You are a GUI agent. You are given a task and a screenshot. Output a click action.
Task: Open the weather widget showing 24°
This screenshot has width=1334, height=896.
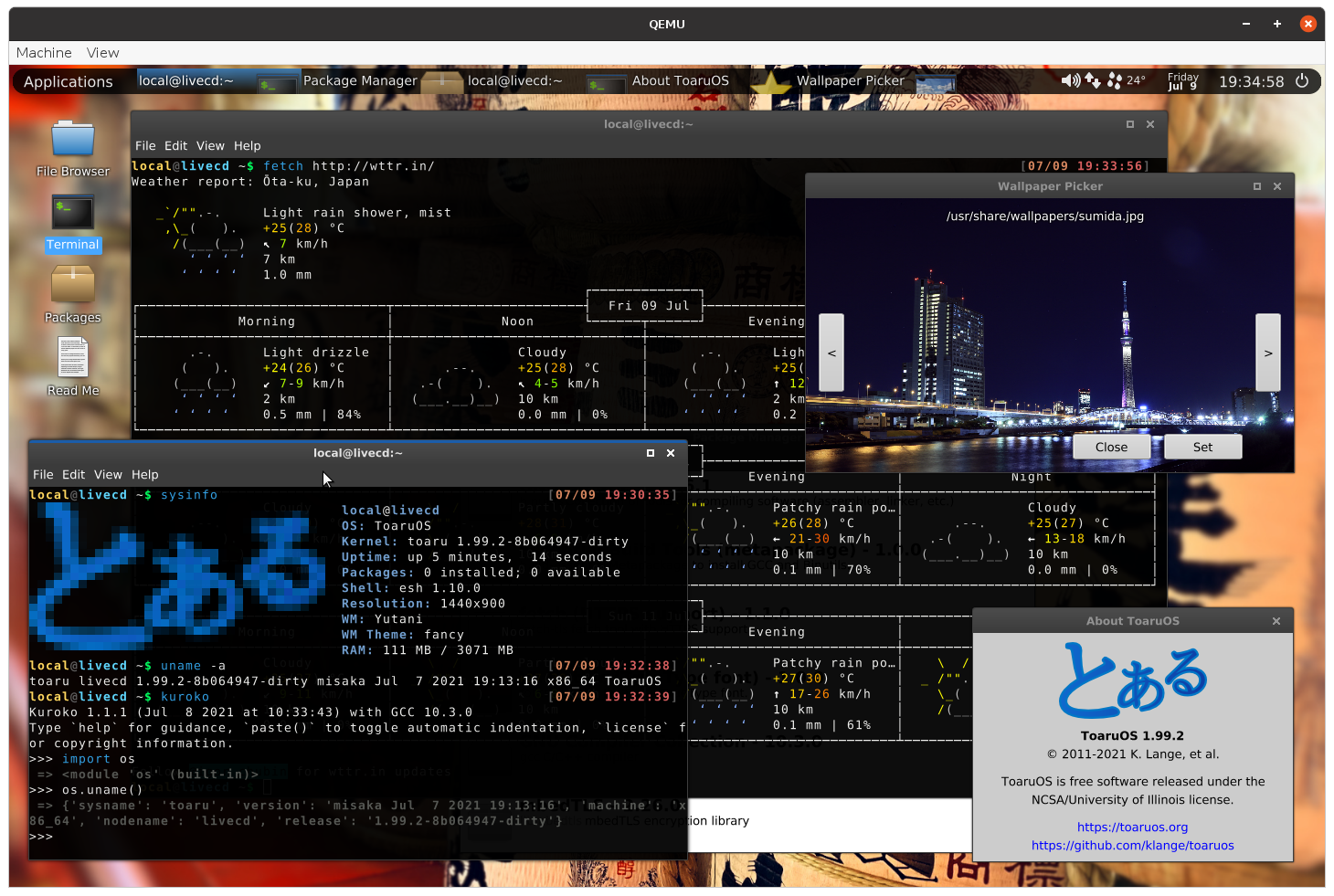(x=1126, y=80)
